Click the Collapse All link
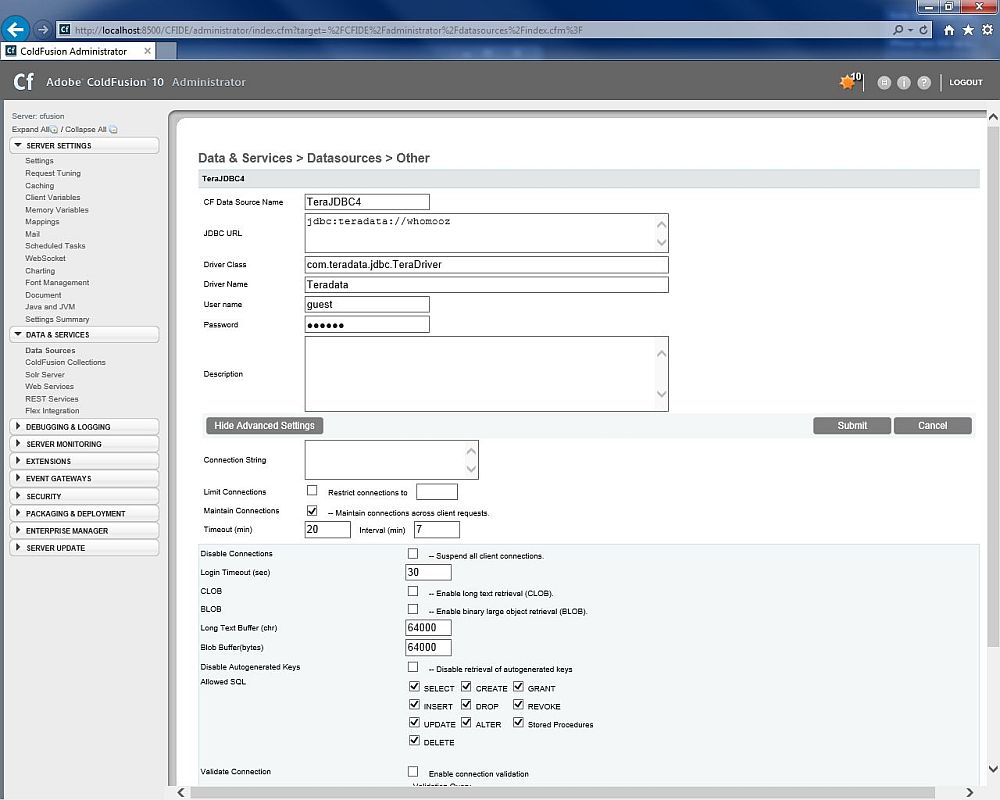This screenshot has width=1000, height=800. coord(85,130)
